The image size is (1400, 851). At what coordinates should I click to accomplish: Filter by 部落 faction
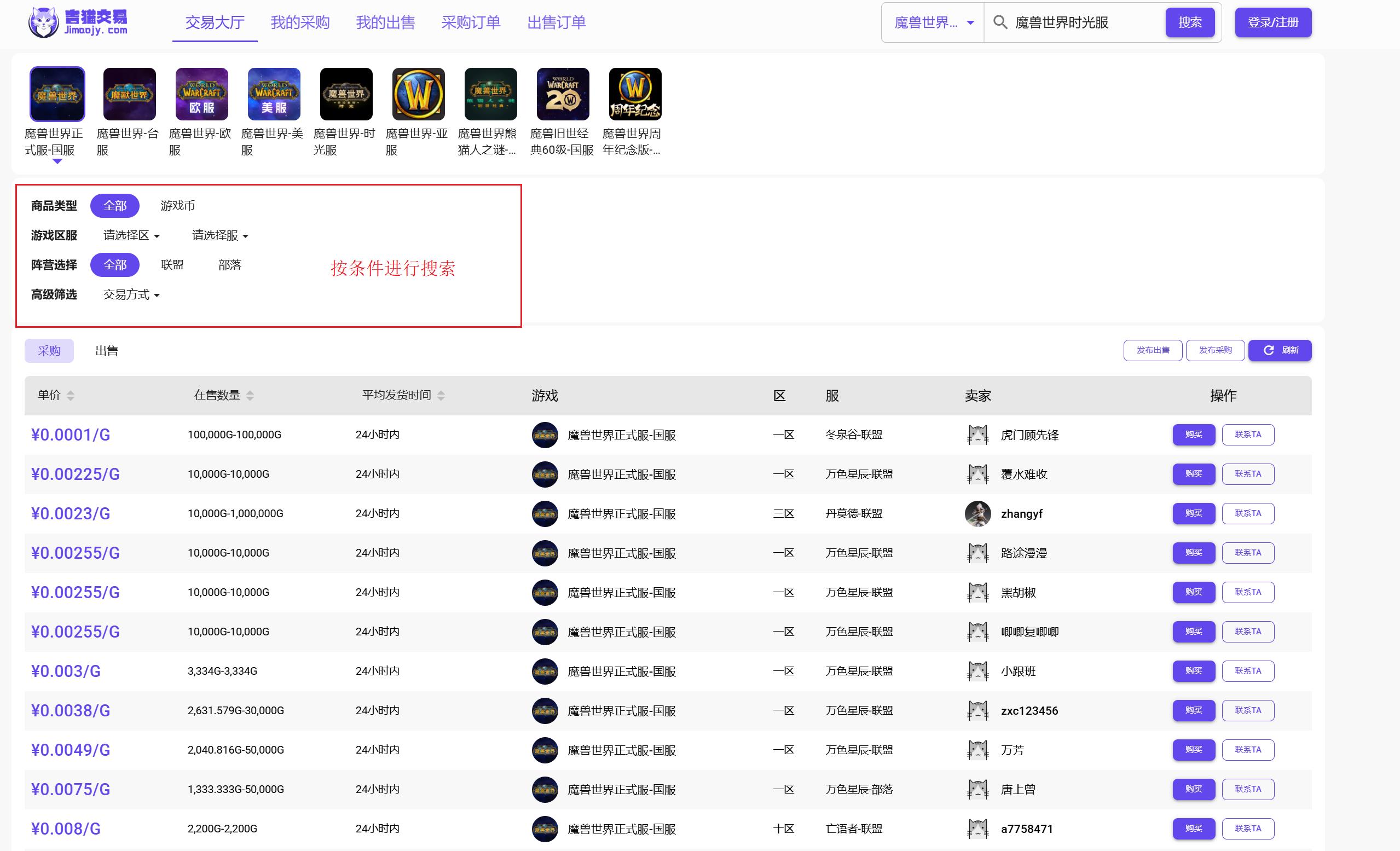pyautogui.click(x=229, y=265)
